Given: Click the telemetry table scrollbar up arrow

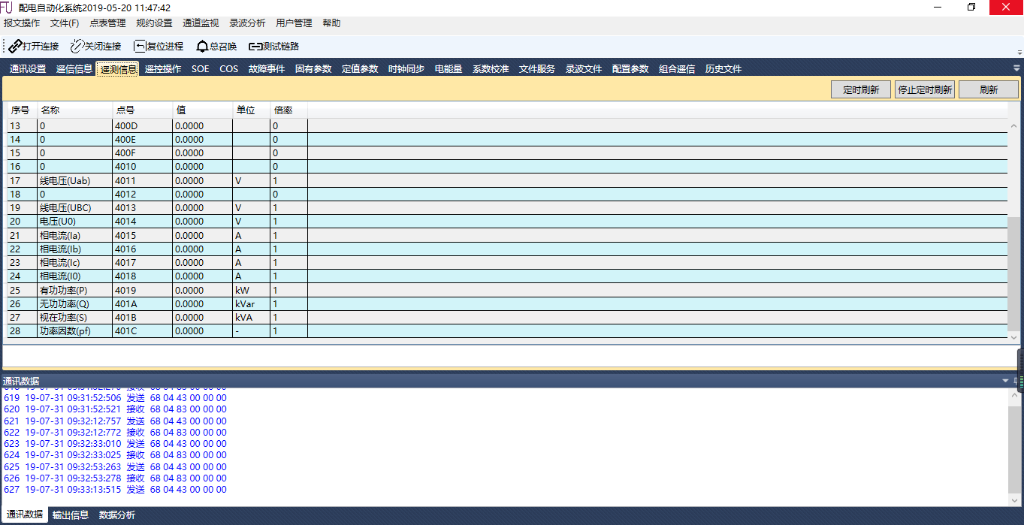Looking at the screenshot, I should 1014,125.
